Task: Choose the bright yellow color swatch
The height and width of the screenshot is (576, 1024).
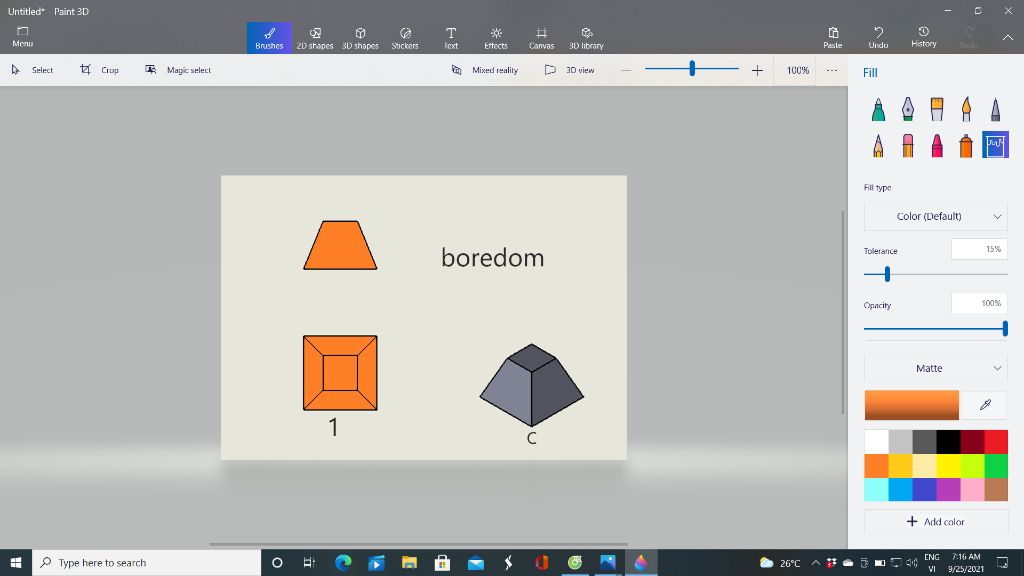Action: [x=948, y=466]
